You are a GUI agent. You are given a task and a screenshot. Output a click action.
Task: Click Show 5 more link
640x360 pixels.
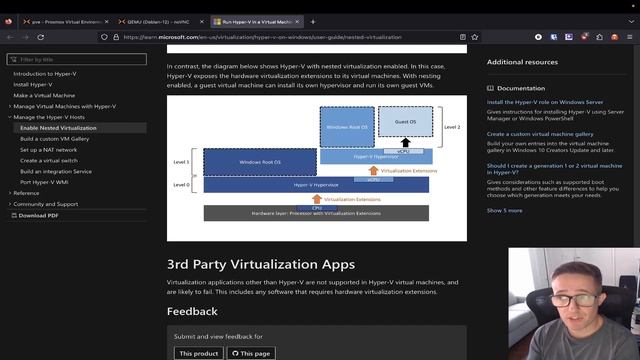click(x=504, y=211)
